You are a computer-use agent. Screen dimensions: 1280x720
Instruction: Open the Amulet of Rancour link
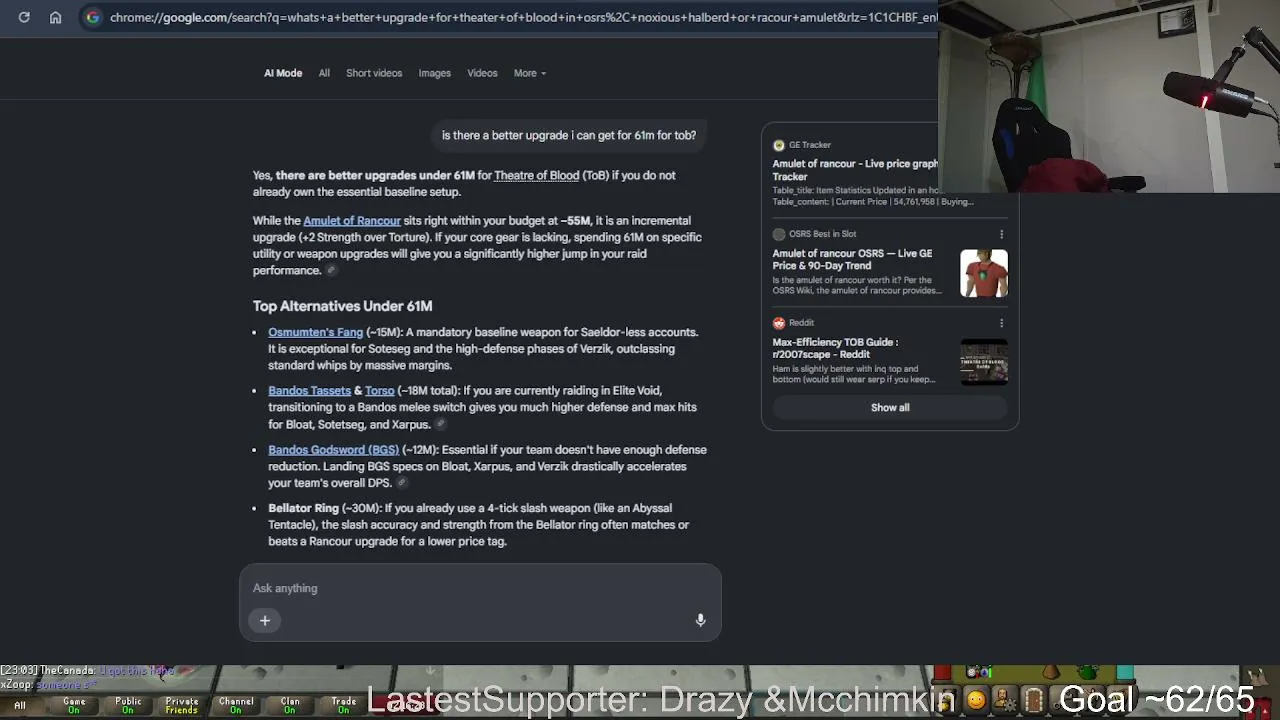[352, 221]
